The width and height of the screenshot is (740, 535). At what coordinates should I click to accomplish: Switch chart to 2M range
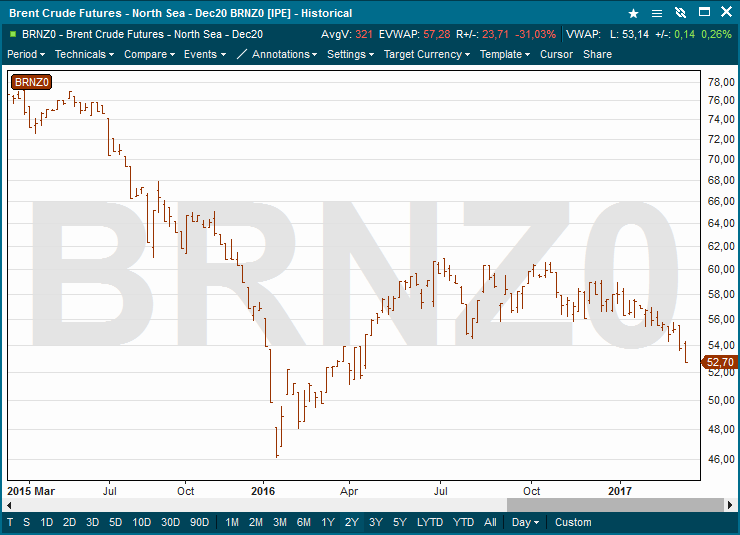click(256, 522)
